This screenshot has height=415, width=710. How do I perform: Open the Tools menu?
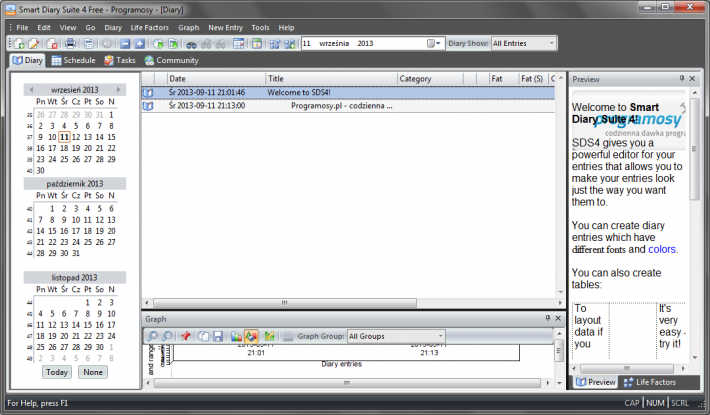260,28
